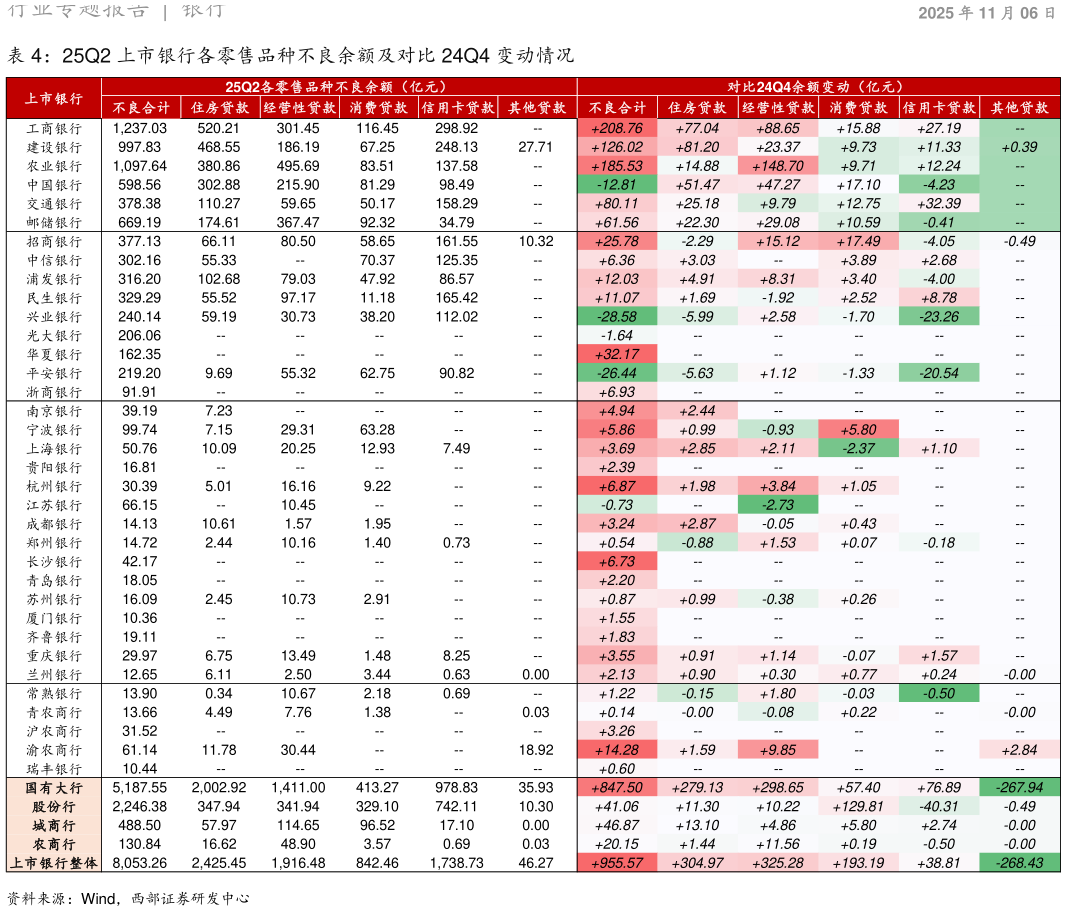Click the 8,053.26 total value

[x=140, y=863]
